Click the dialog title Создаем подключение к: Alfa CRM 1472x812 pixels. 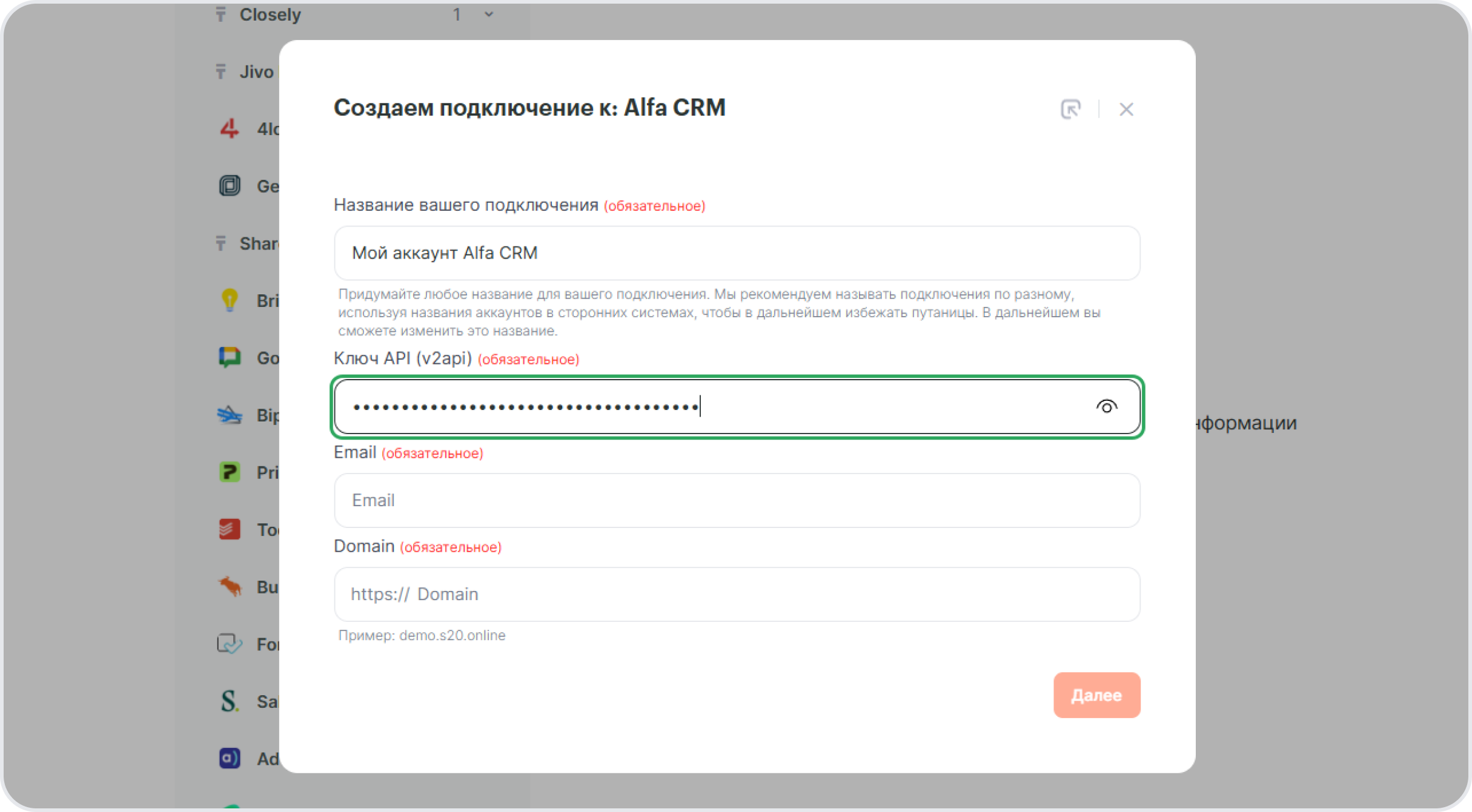pos(529,108)
